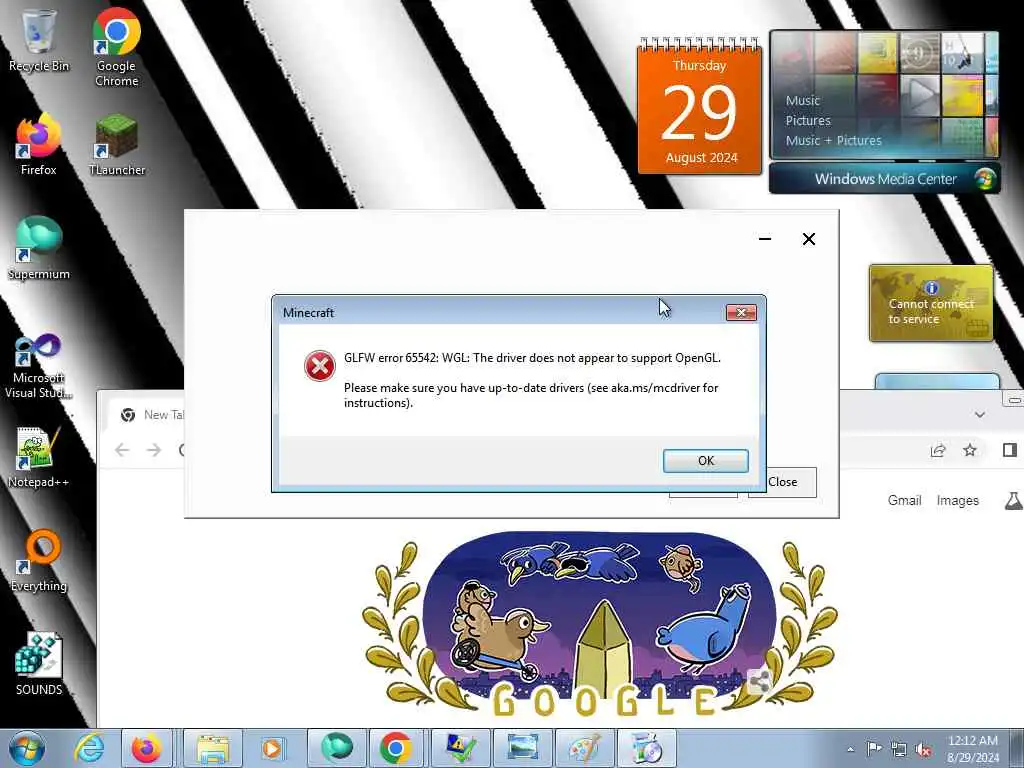Show hidden tray icons arrow
1024x768 pixels.
point(850,749)
